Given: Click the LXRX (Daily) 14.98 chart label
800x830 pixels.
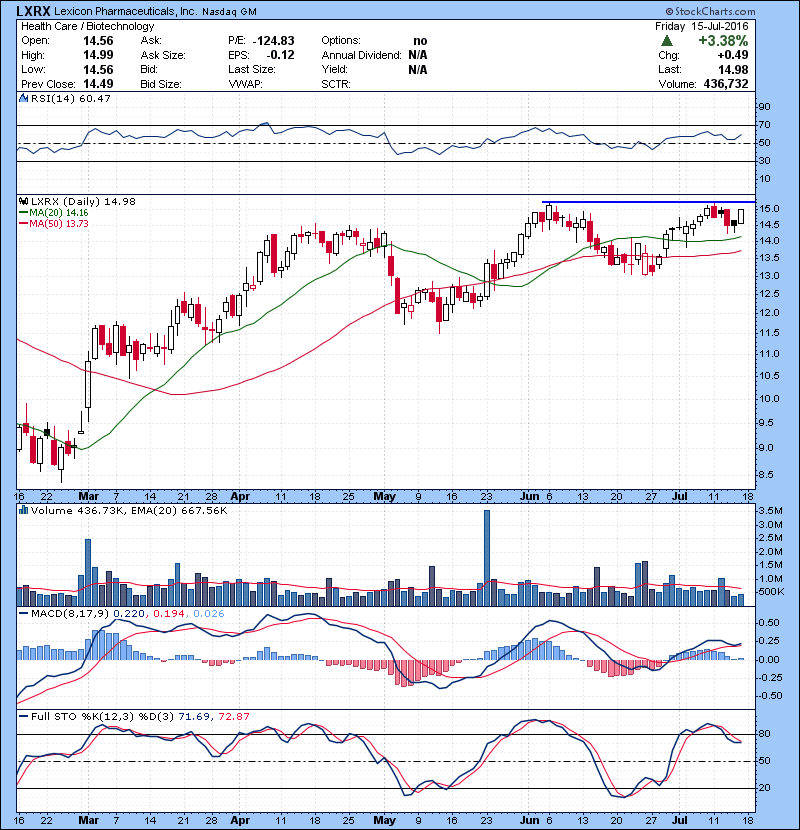Looking at the screenshot, I should [x=83, y=202].
